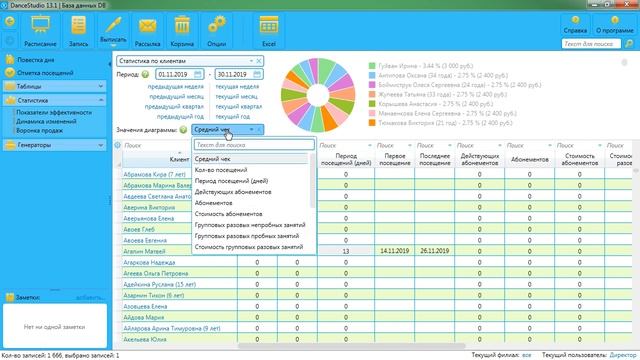Screen dimensions: 640x360
Task: Click the donut pie chart
Action: point(318,95)
